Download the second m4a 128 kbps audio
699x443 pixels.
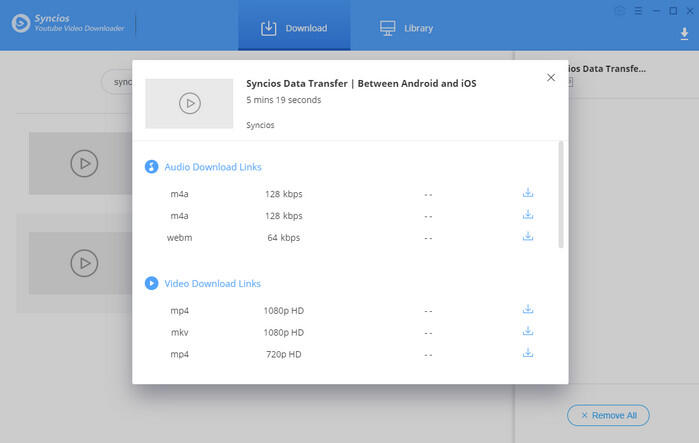[528, 215]
